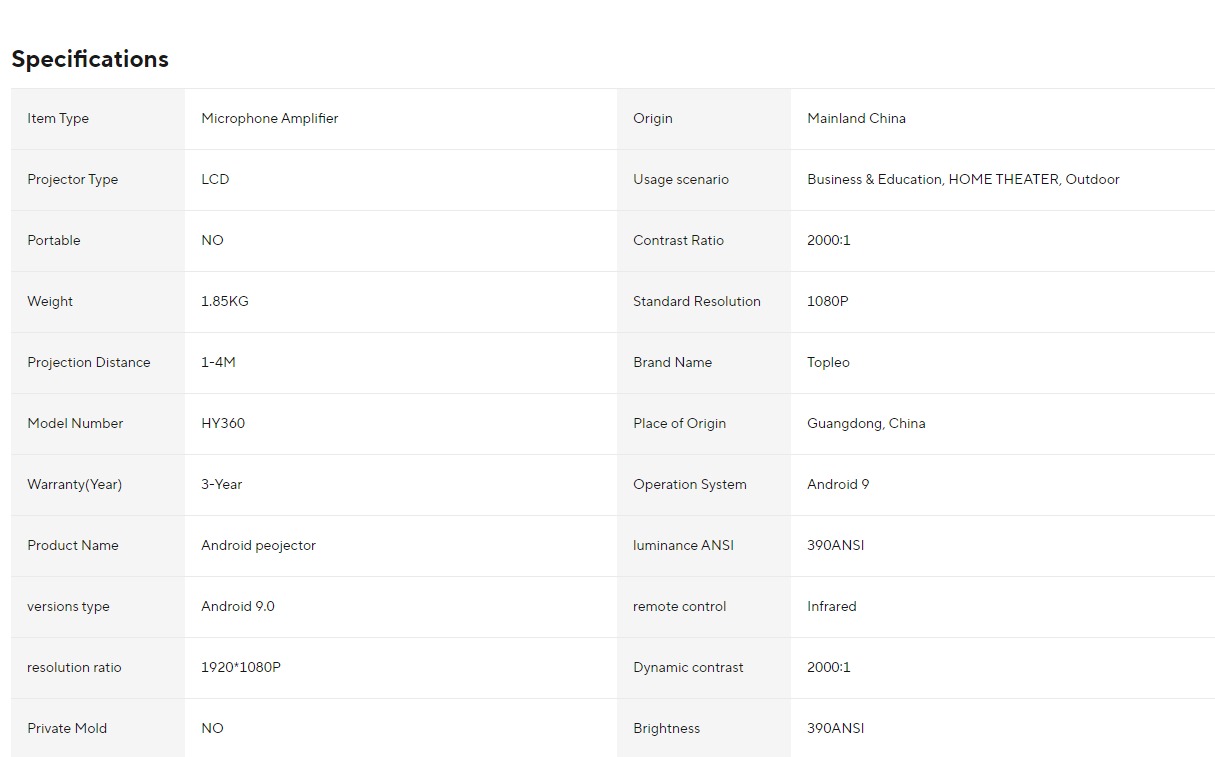Select the Microphone Amplifier value
Viewport: 1215px width, 757px height.
pos(269,118)
